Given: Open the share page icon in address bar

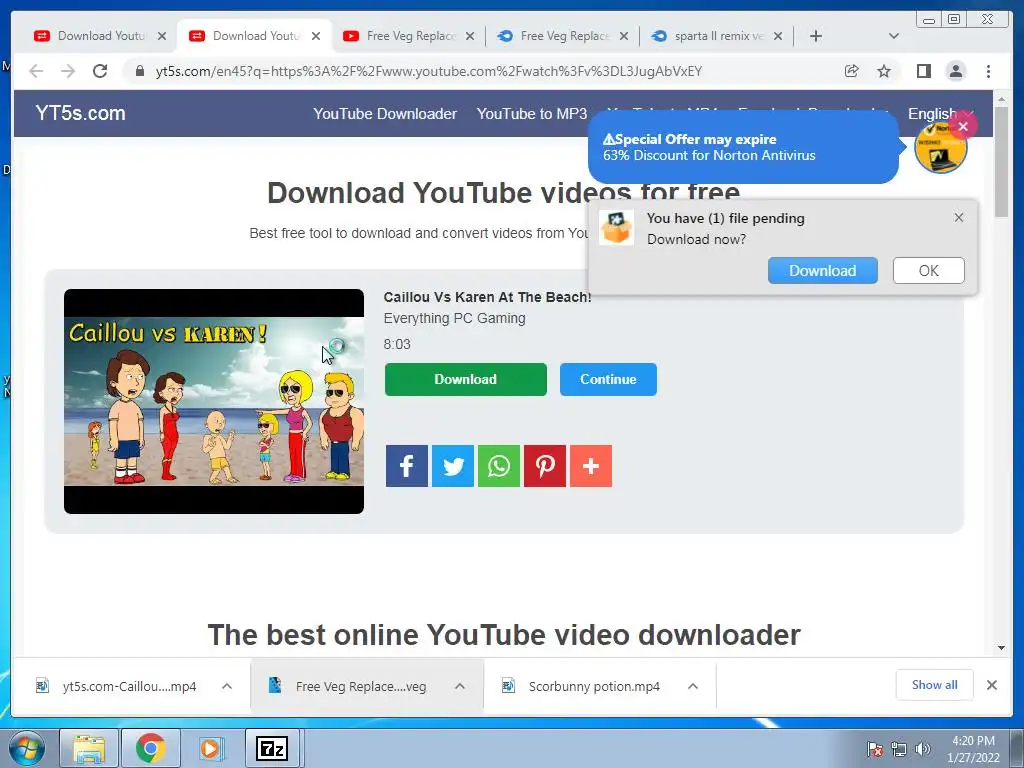Looking at the screenshot, I should (x=852, y=71).
